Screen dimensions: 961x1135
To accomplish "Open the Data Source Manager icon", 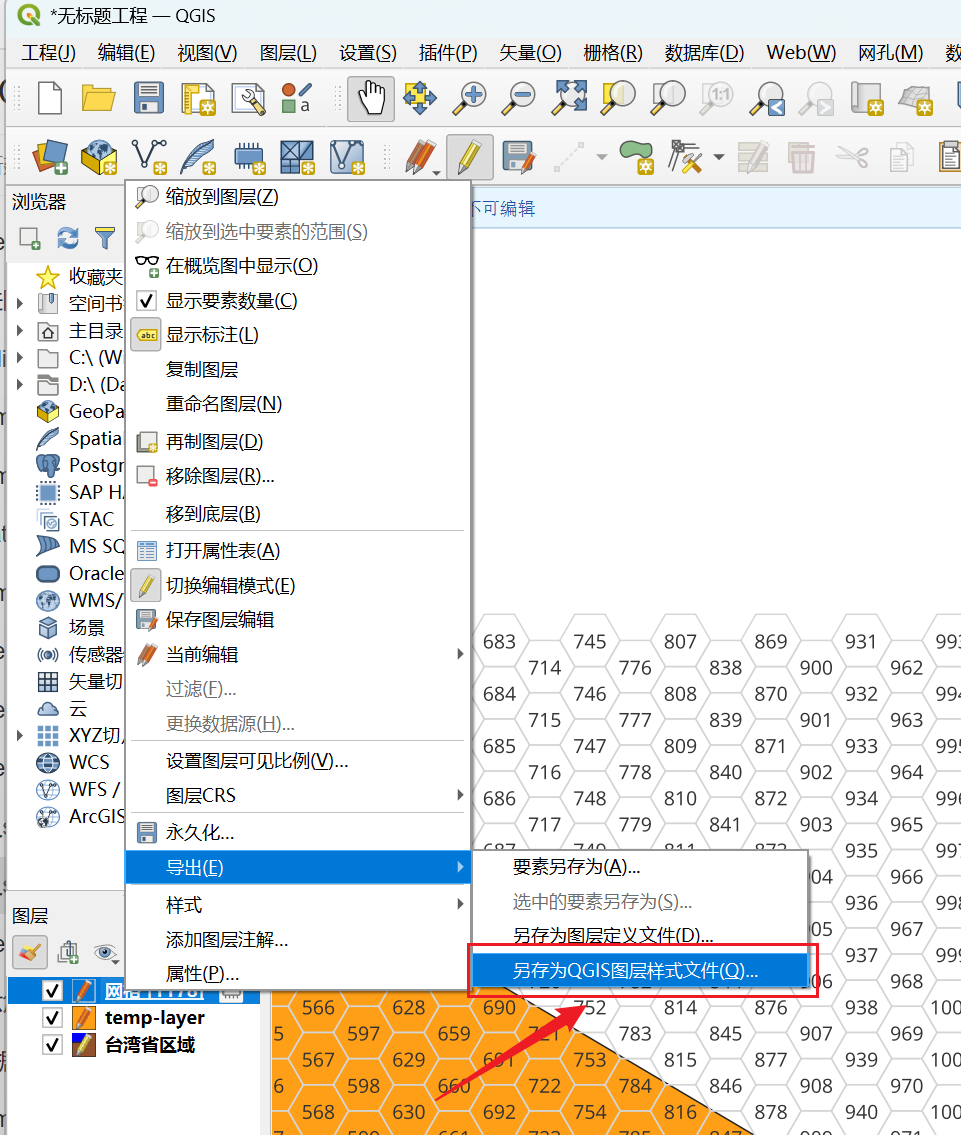I will 50,156.
